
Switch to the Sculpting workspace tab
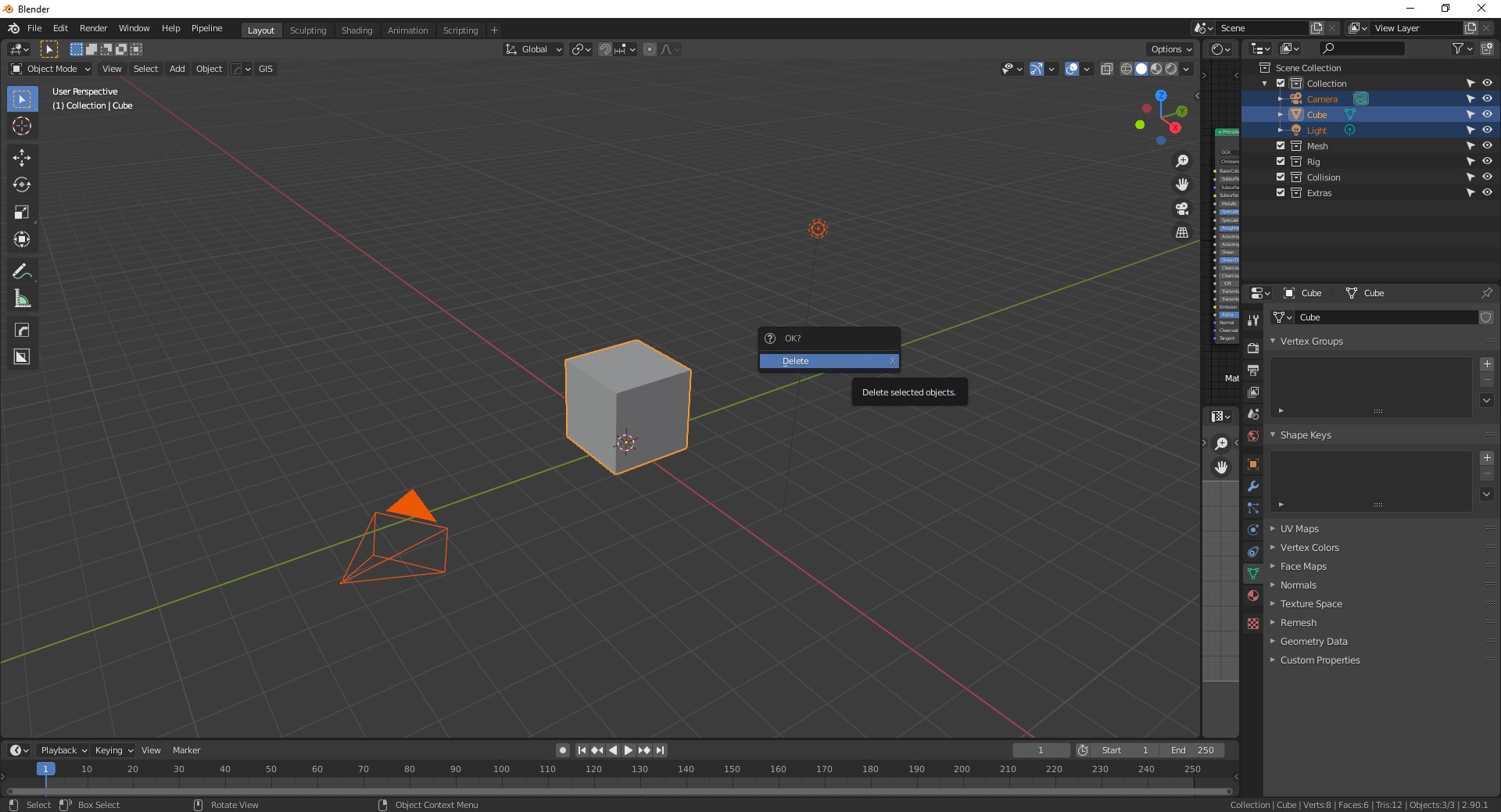(x=308, y=30)
